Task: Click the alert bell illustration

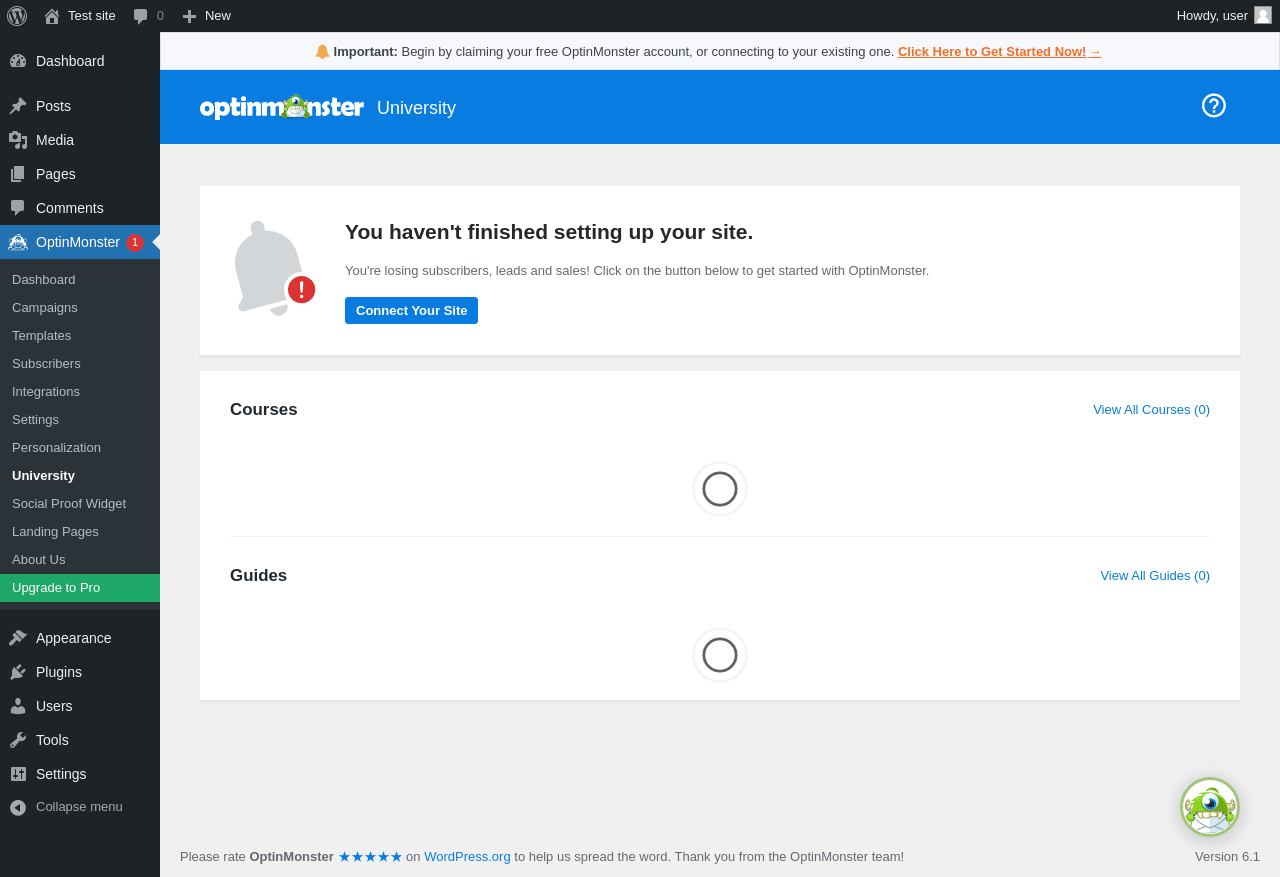Action: [x=274, y=268]
